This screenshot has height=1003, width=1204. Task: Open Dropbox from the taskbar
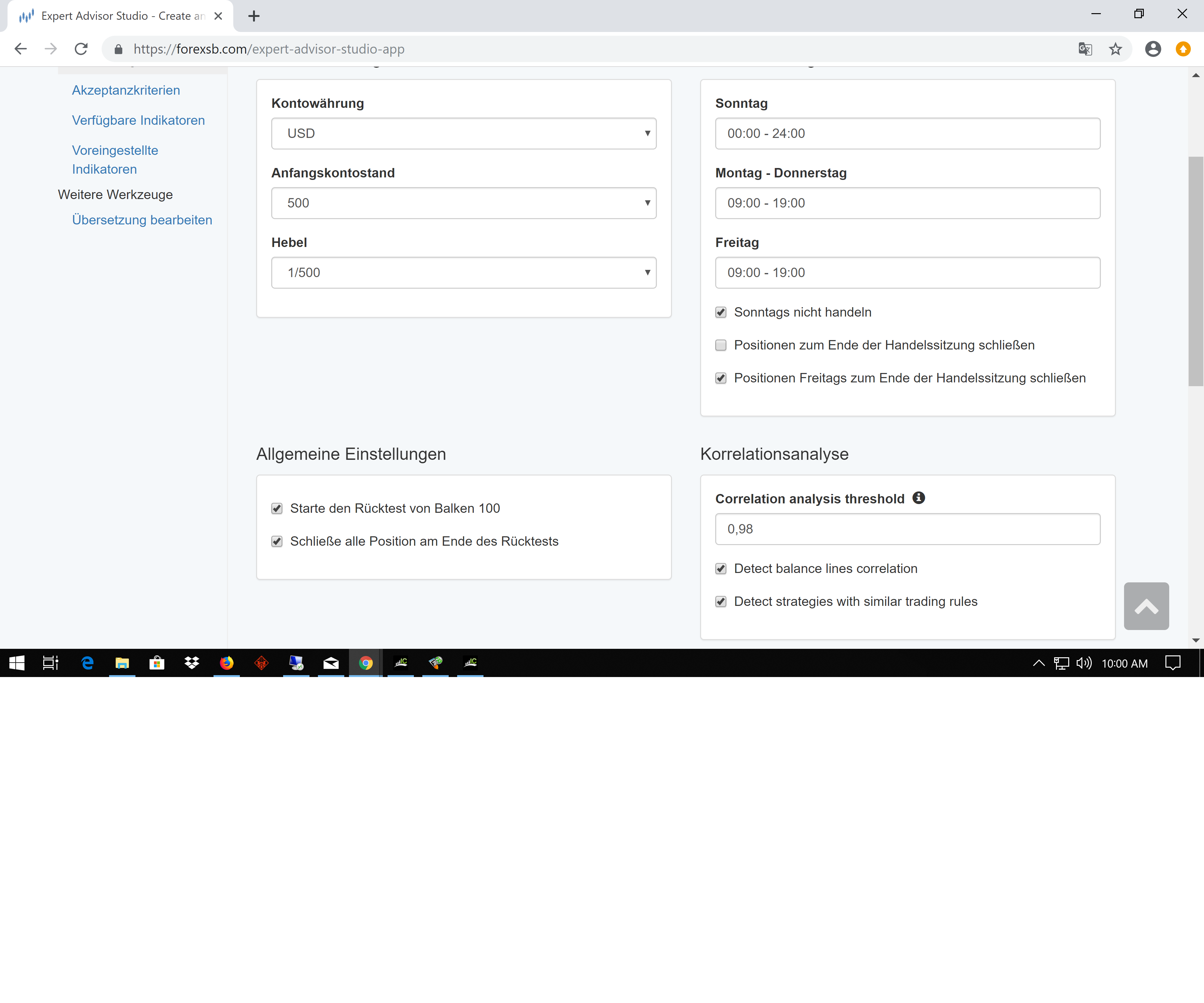192,663
